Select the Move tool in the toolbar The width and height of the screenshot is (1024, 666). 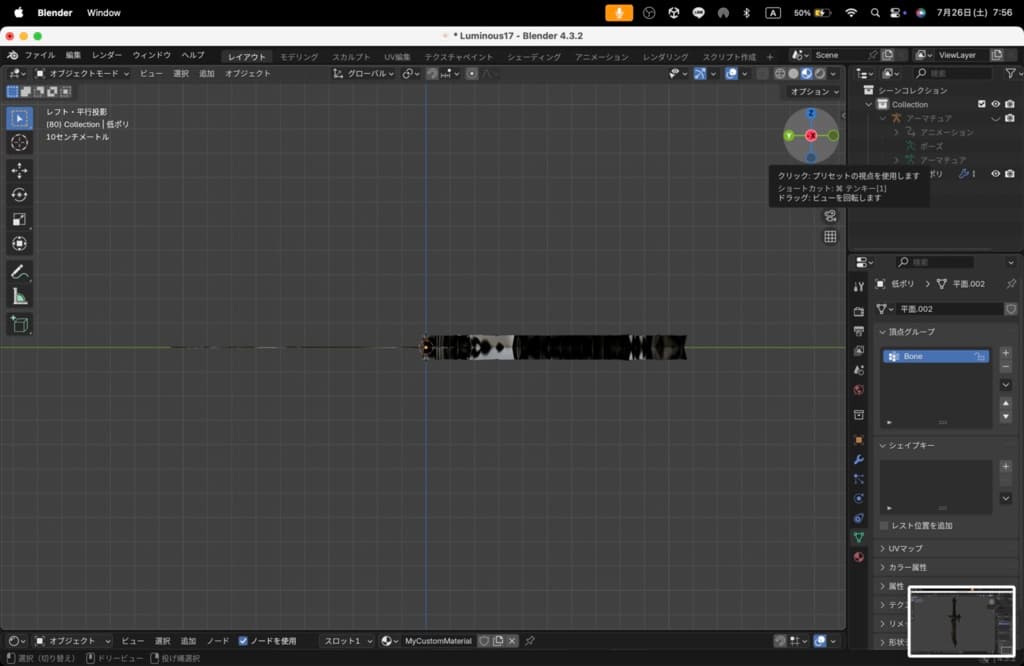coord(19,170)
